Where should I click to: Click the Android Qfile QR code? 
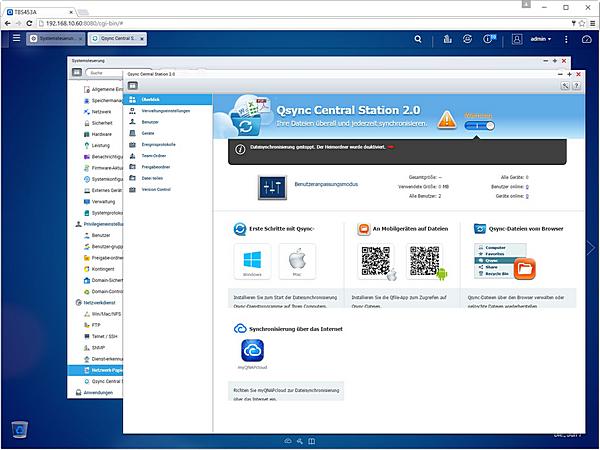click(425, 261)
